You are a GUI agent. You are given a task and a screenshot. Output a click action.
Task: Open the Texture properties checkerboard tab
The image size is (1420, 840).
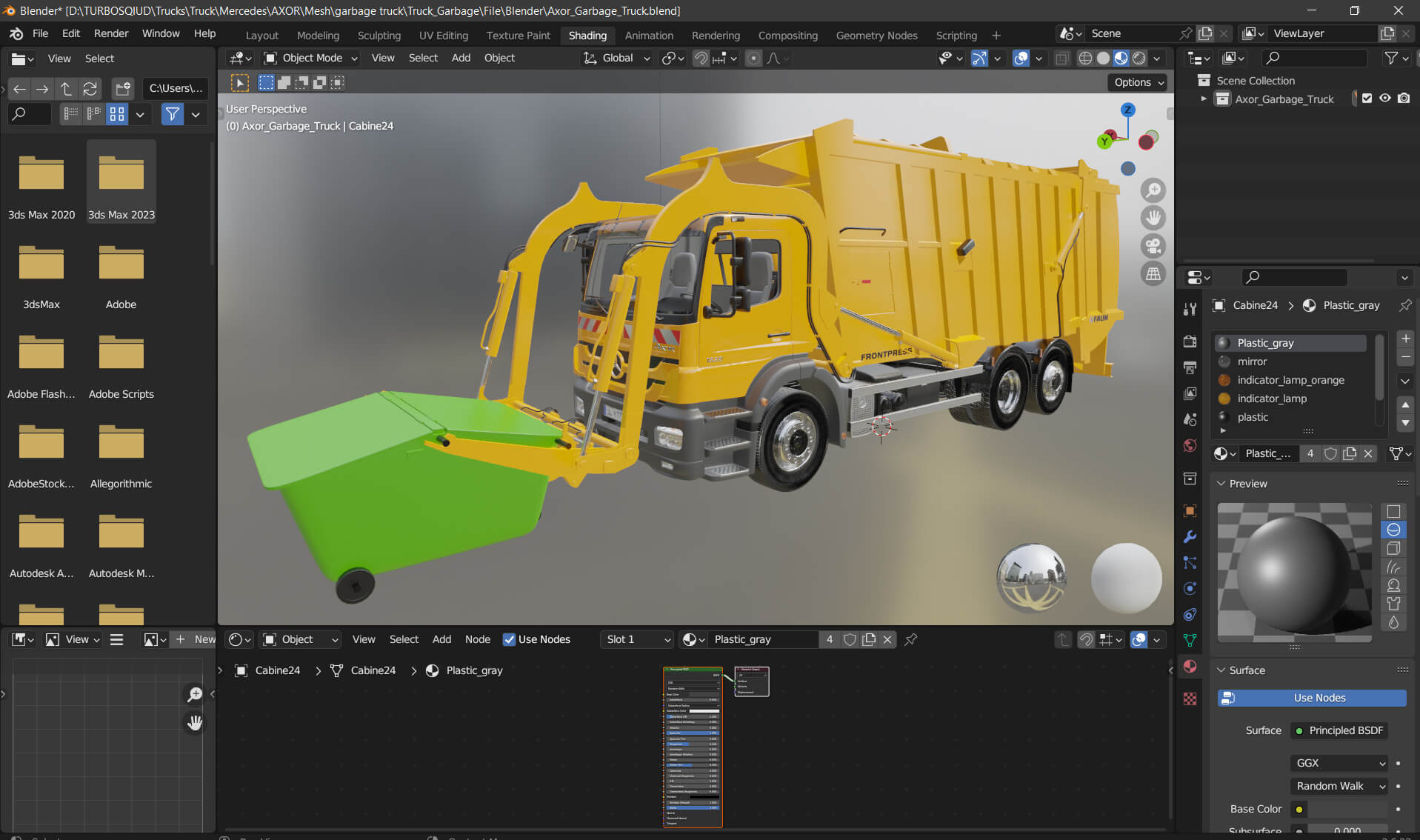pos(1190,699)
